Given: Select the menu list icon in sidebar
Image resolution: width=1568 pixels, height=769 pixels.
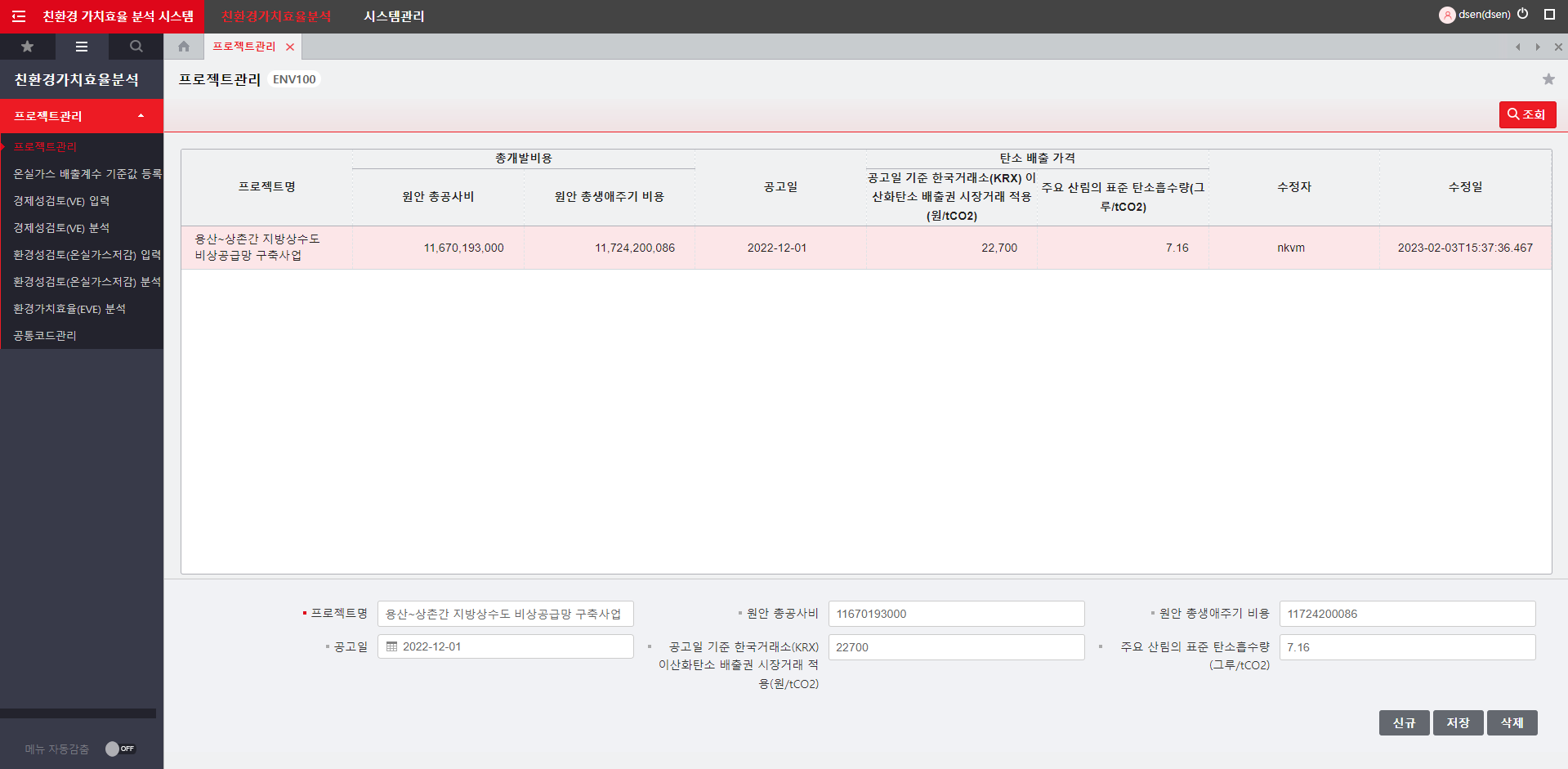Looking at the screenshot, I should point(82,47).
